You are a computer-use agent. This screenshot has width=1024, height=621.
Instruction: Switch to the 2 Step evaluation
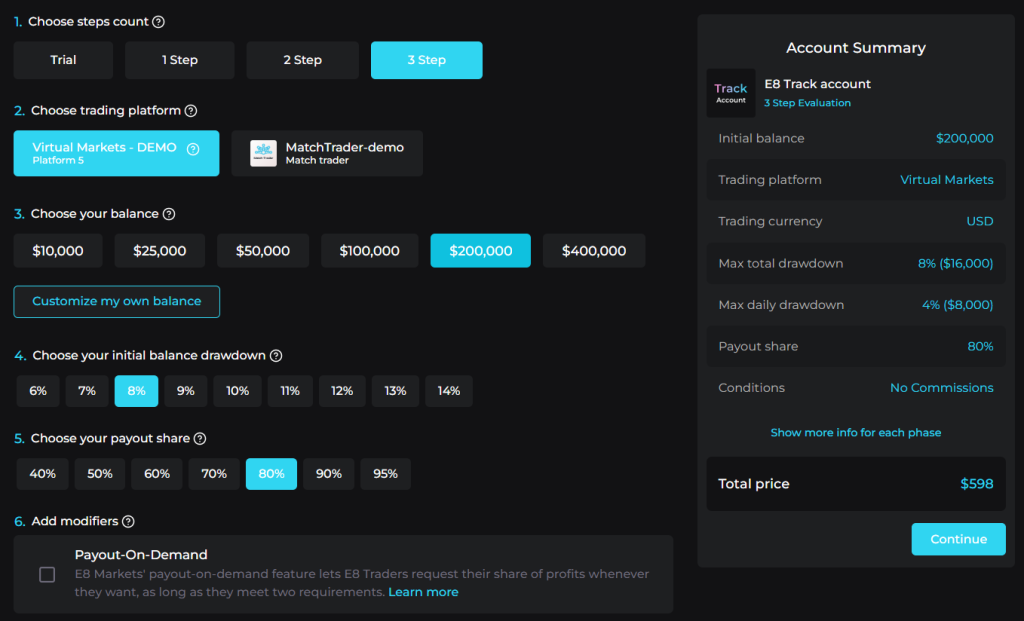pos(302,60)
